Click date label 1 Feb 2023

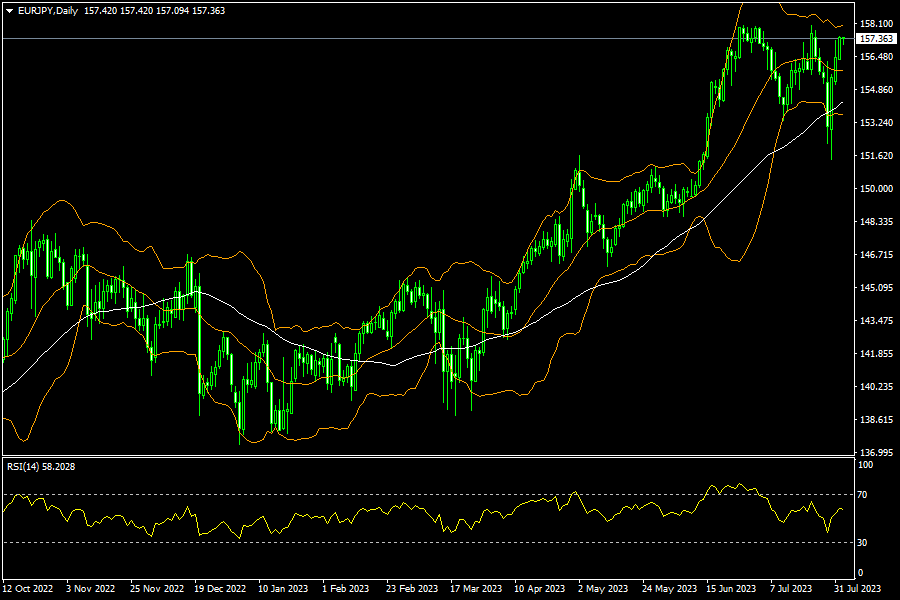(x=346, y=589)
